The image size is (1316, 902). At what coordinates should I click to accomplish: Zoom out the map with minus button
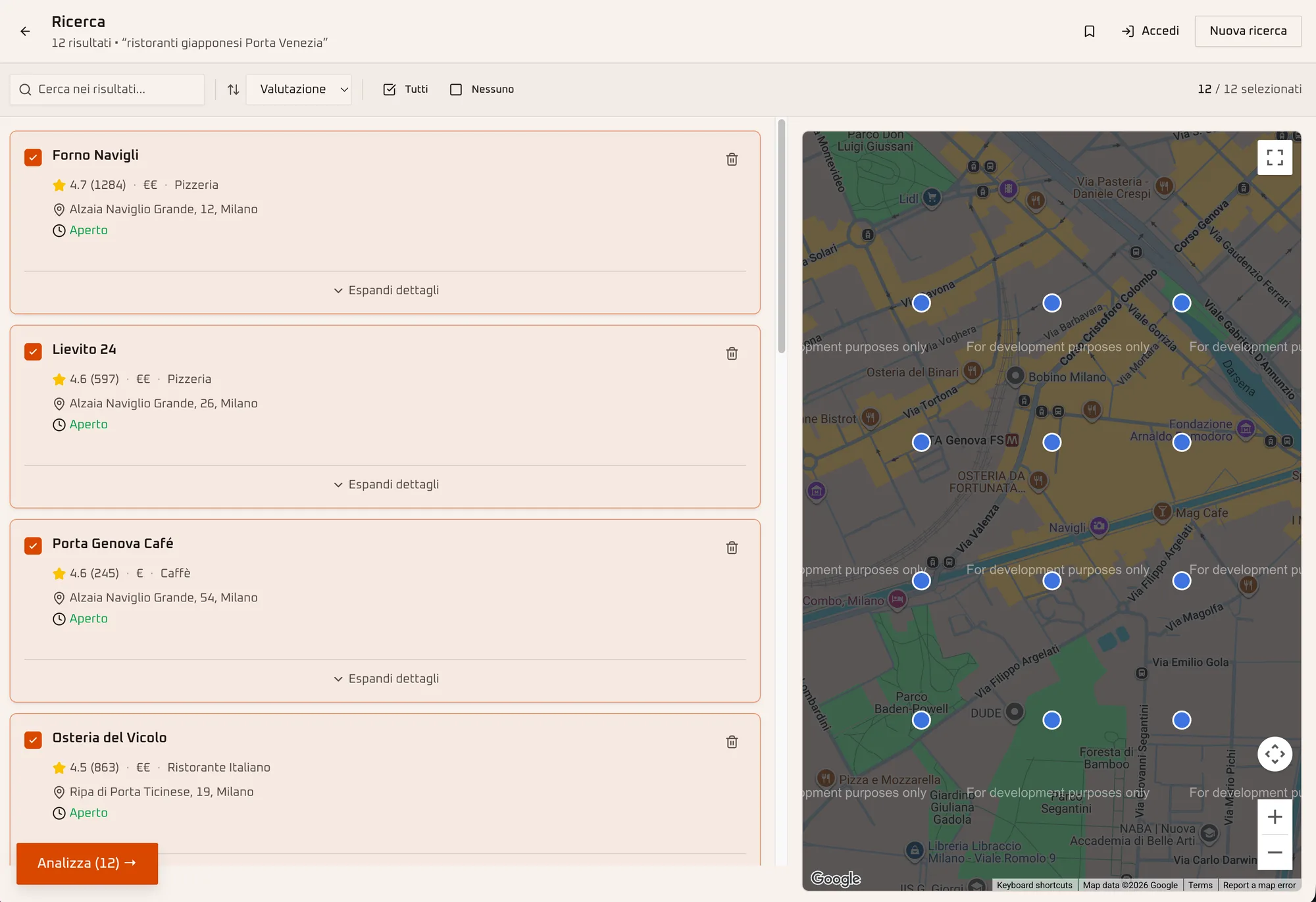[1275, 852]
